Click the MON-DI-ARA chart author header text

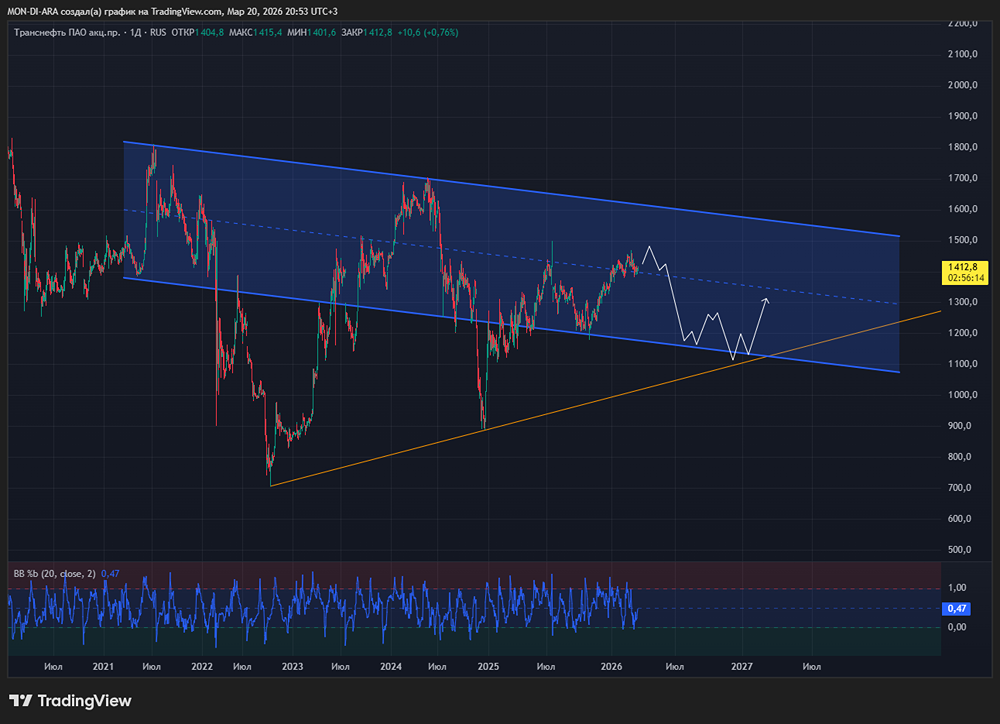click(x=172, y=11)
